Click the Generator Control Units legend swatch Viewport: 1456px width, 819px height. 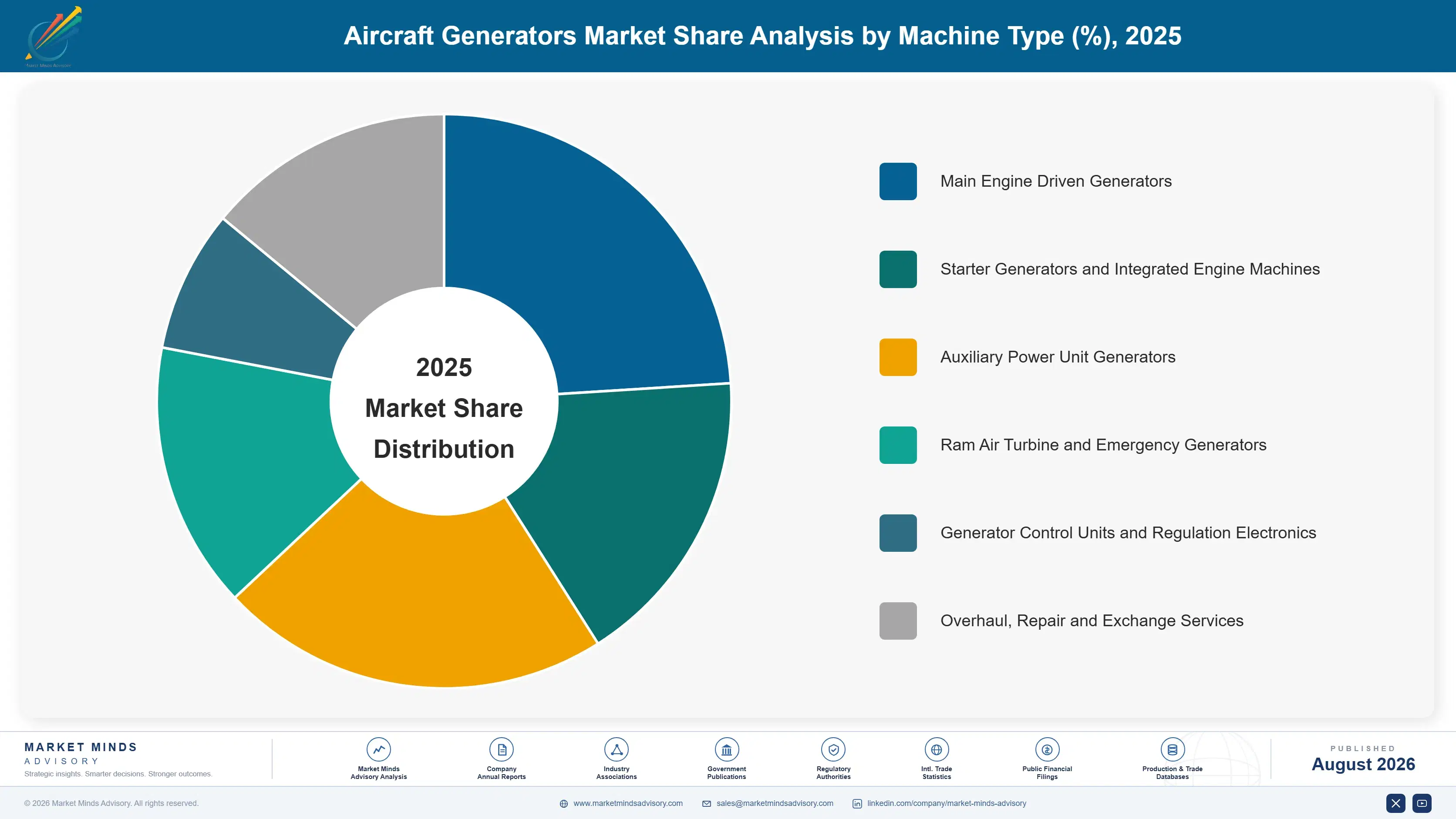coord(897,533)
